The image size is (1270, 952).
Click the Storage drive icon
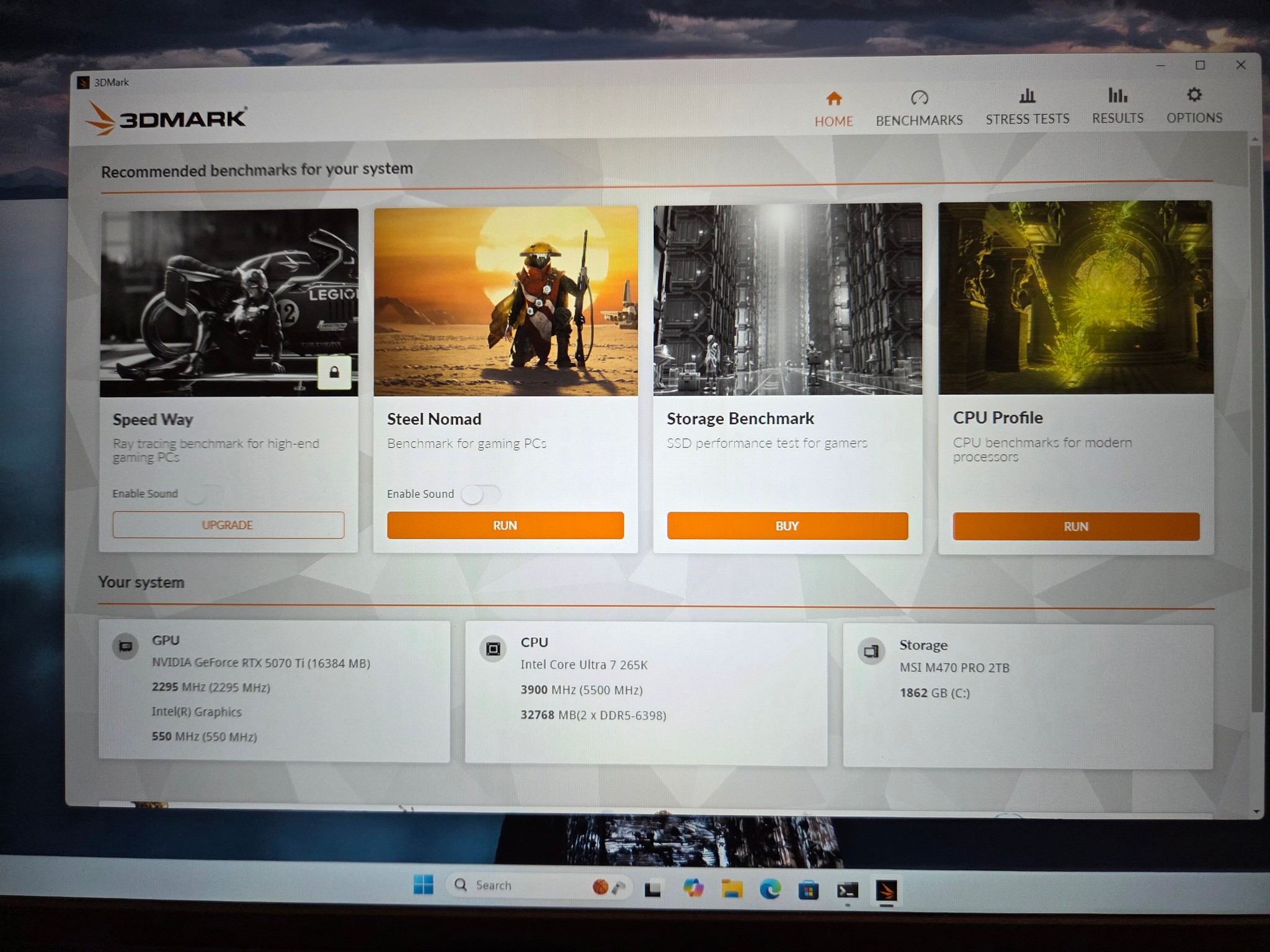[x=871, y=651]
